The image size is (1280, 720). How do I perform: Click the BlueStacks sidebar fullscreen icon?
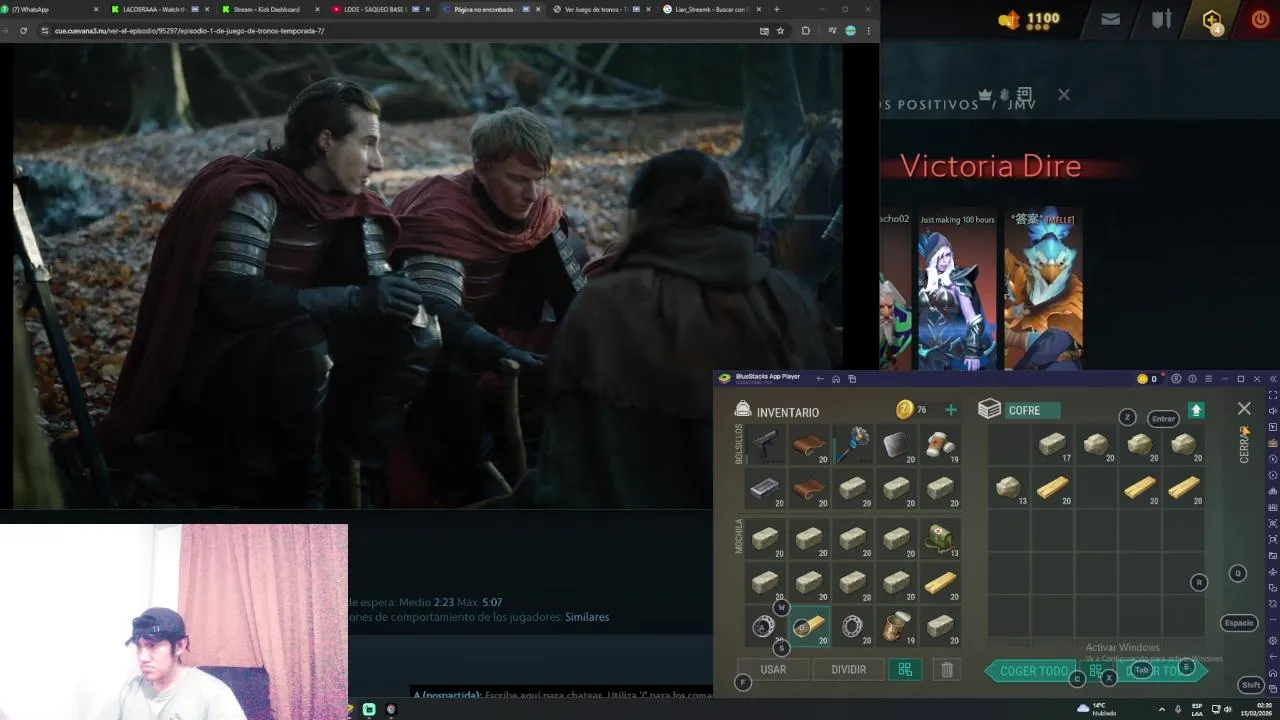[x=1272, y=395]
